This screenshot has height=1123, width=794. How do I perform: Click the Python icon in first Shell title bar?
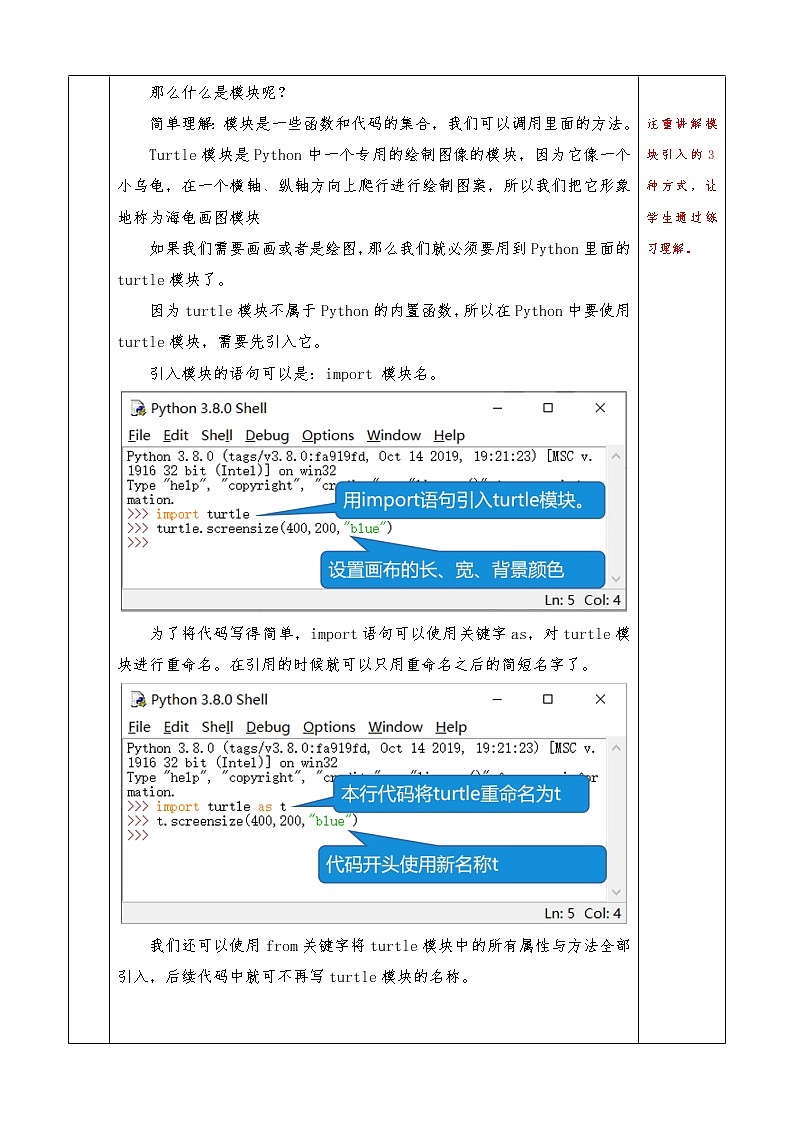[x=137, y=408]
